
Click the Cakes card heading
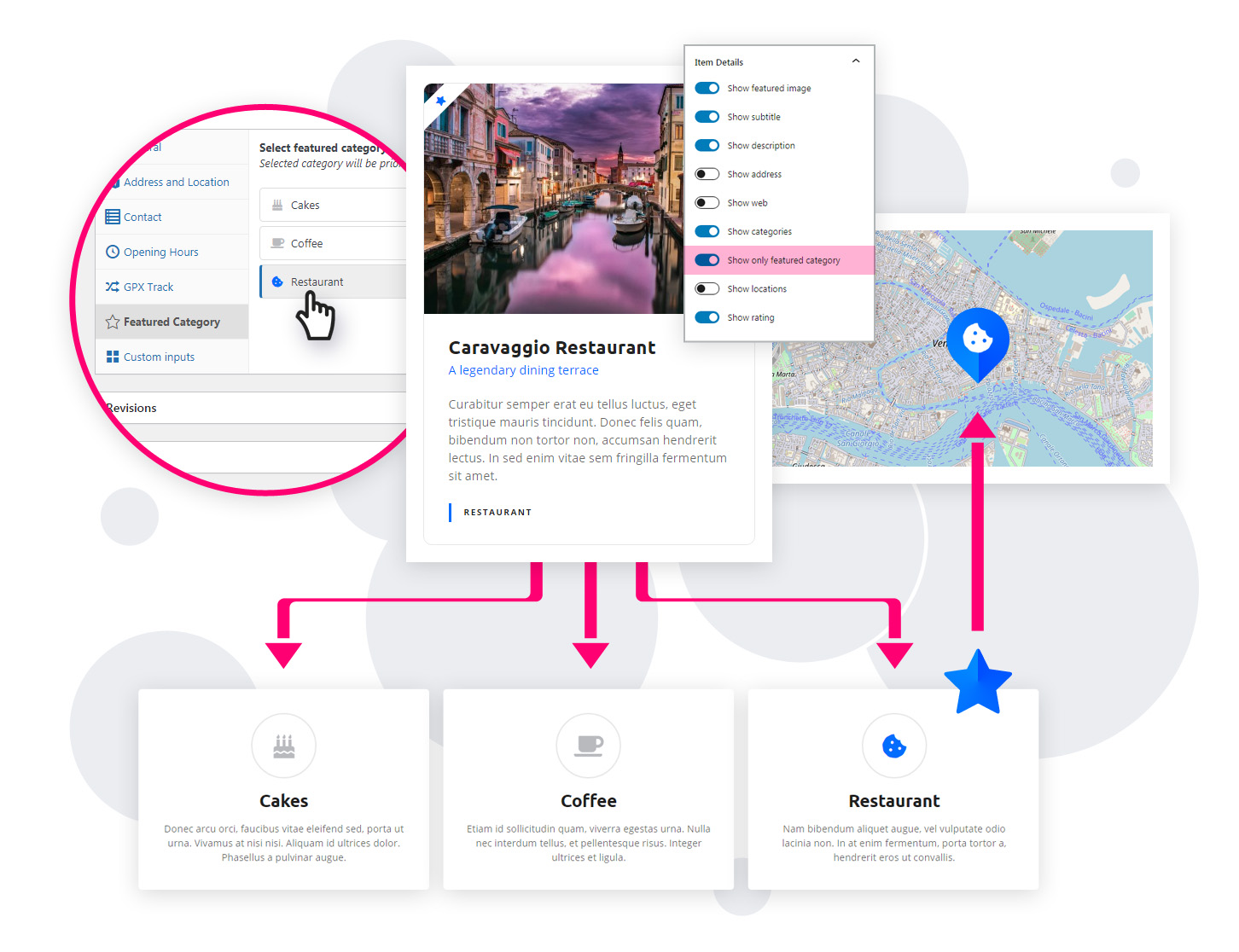(284, 801)
